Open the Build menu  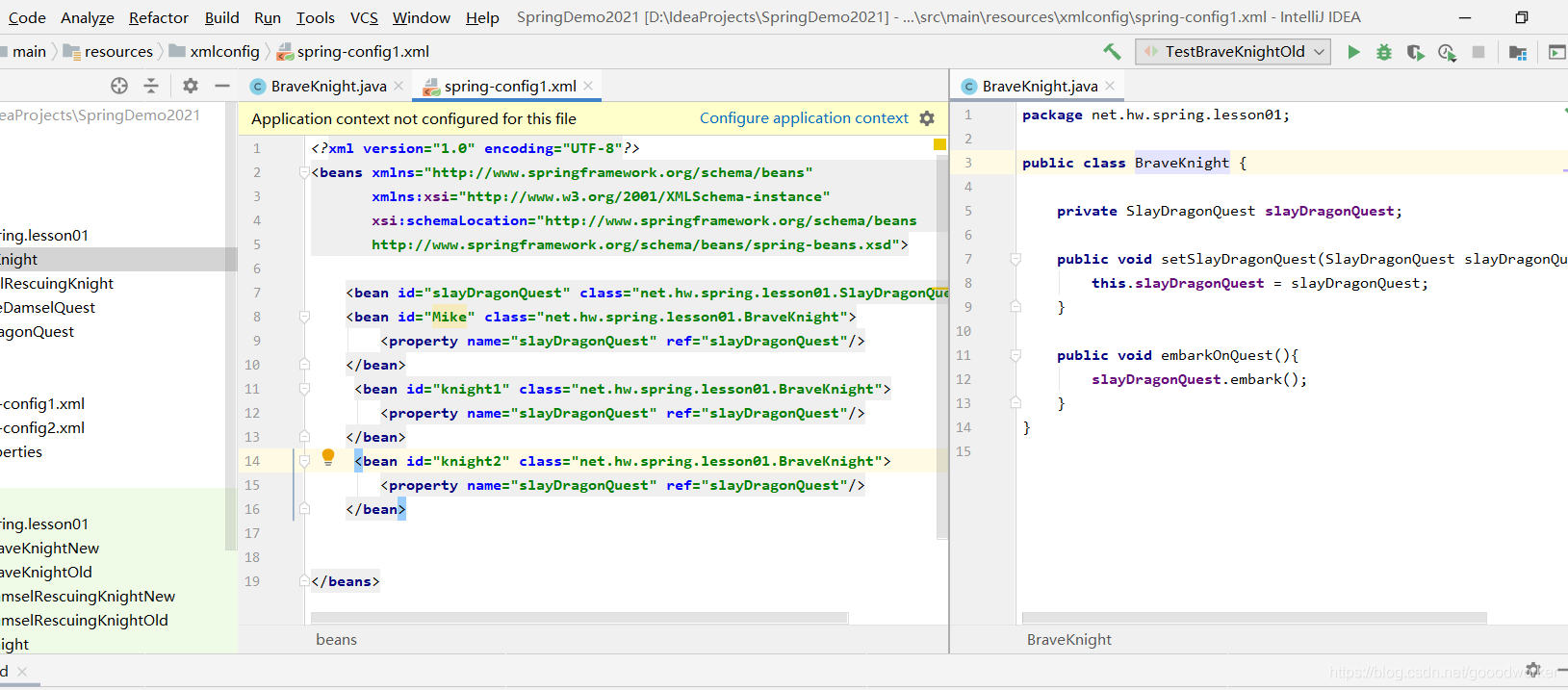pyautogui.click(x=221, y=17)
